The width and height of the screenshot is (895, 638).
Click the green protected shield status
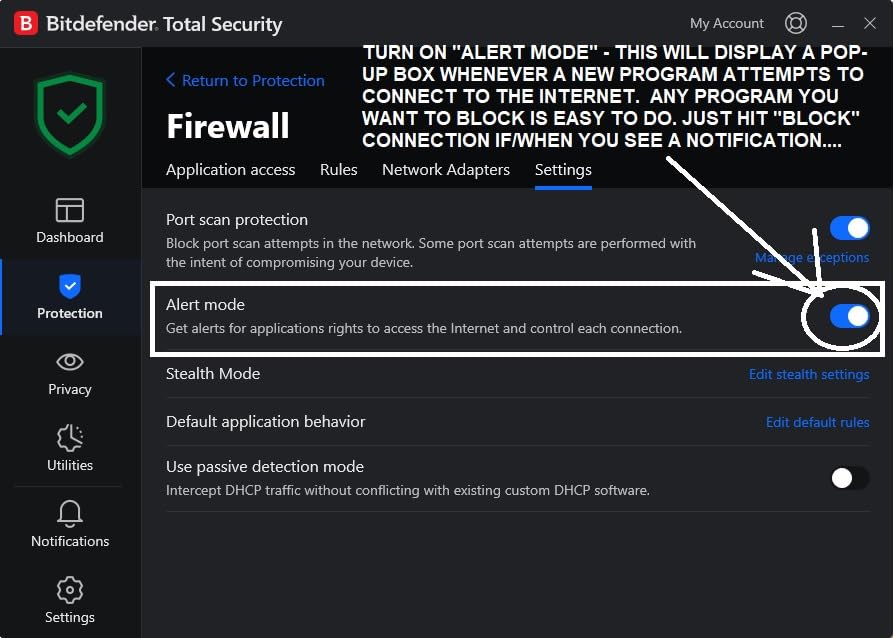click(x=69, y=112)
